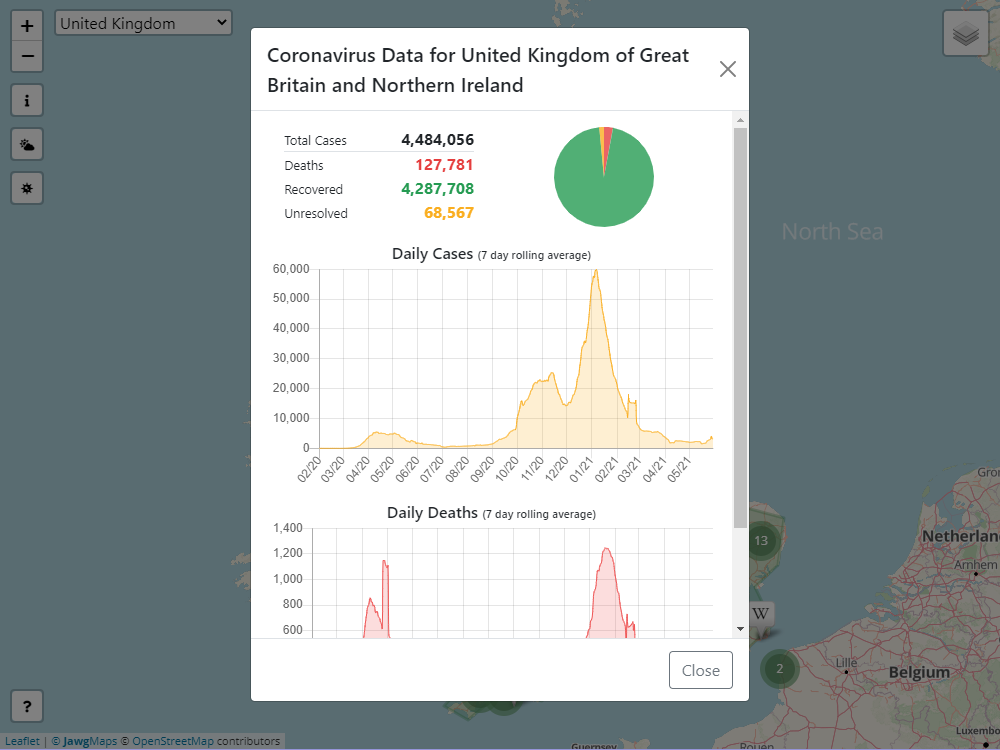Viewport: 1000px width, 750px height.
Task: Click the question mark help button
Action: point(27,707)
